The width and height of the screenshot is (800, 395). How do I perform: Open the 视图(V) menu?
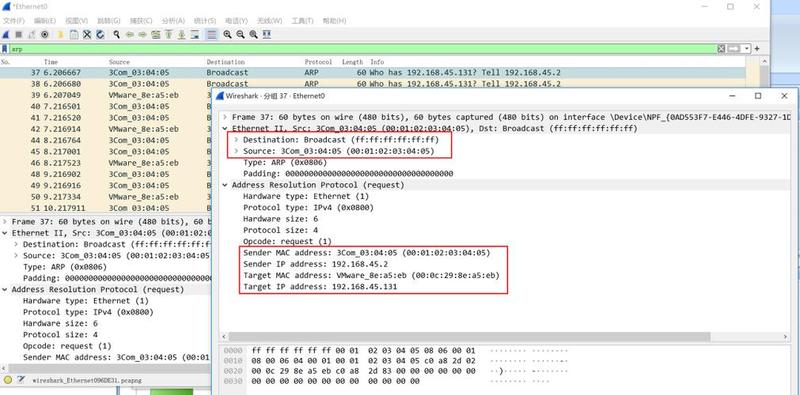(x=77, y=21)
